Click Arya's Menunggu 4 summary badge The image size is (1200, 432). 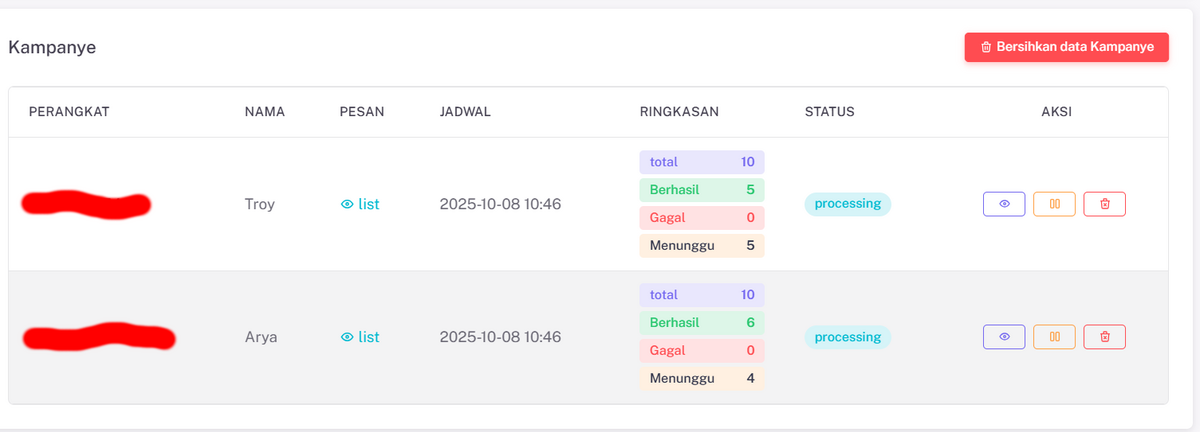tap(702, 379)
